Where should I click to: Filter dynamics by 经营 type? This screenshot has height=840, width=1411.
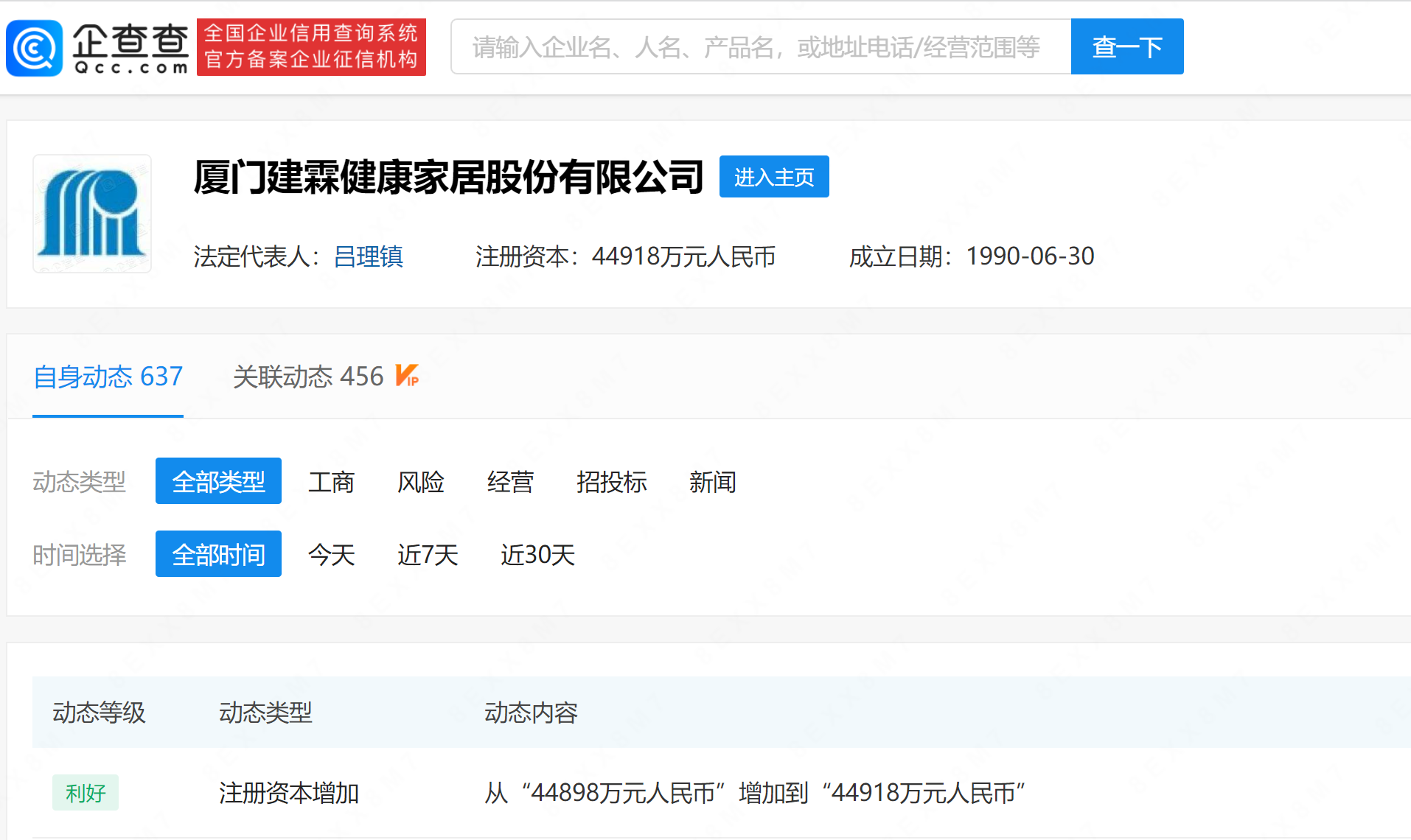(510, 482)
